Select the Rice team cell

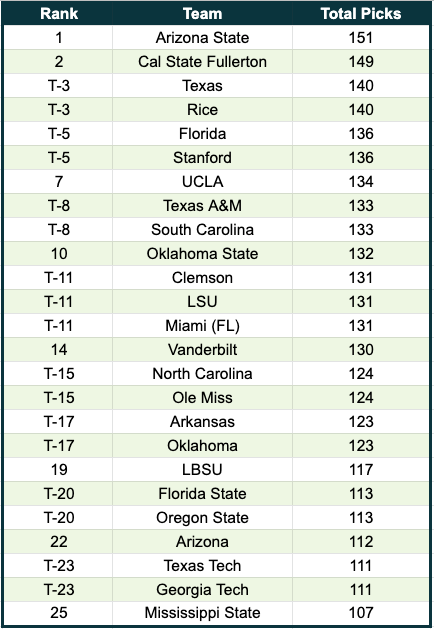tap(202, 110)
